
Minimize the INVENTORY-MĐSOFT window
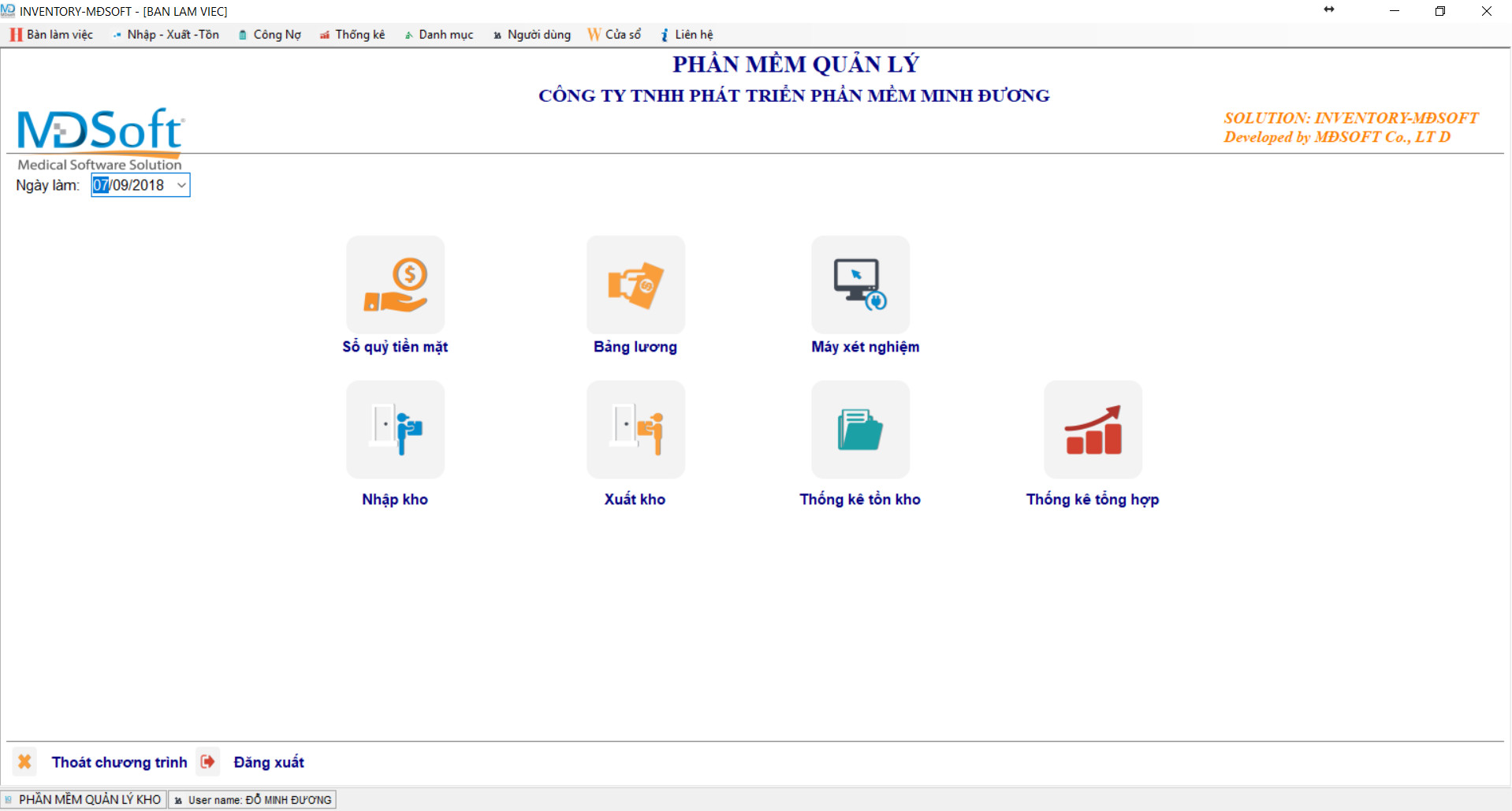pyautogui.click(x=1395, y=11)
